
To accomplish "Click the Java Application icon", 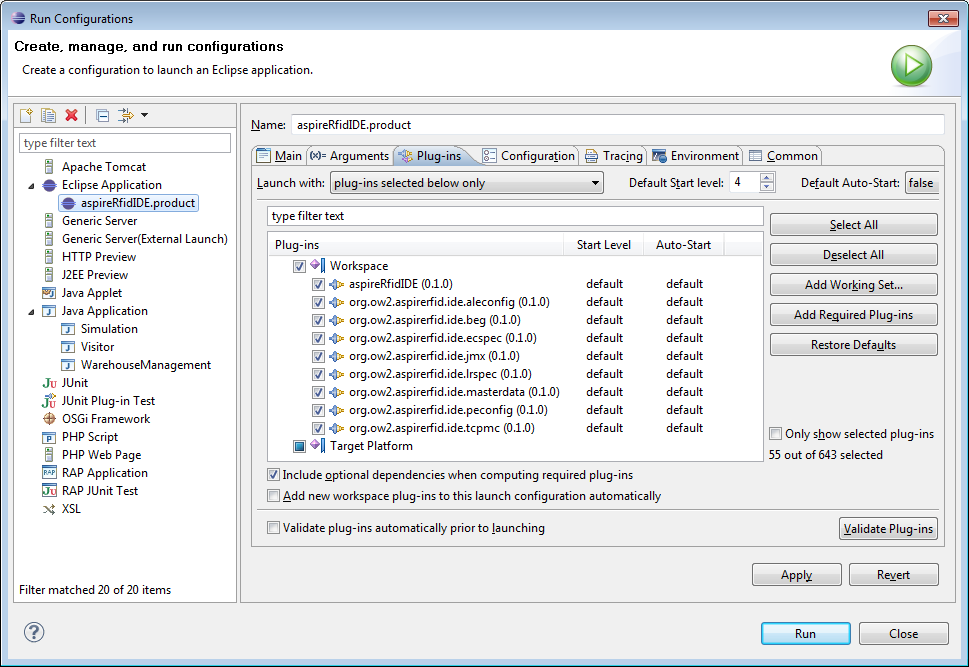I will (49, 311).
